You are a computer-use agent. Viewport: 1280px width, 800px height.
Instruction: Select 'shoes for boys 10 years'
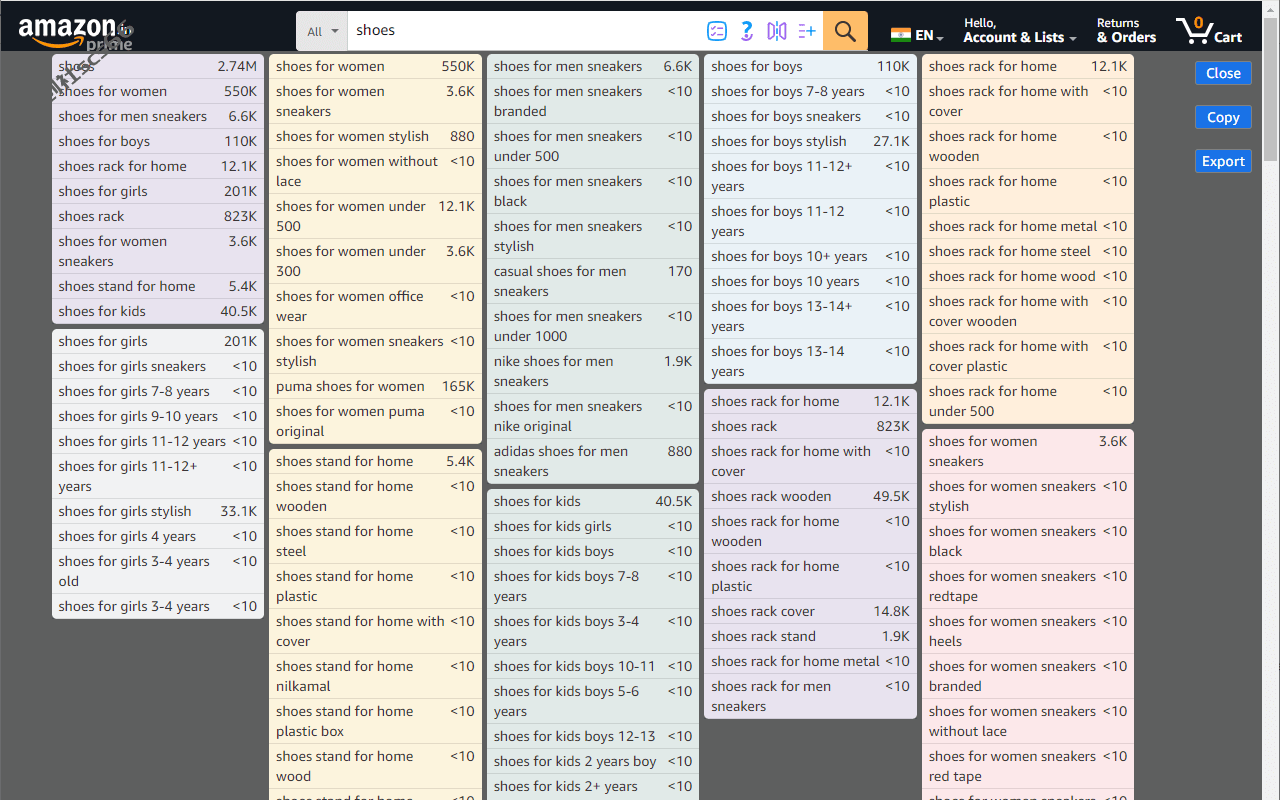pyautogui.click(x=810, y=281)
